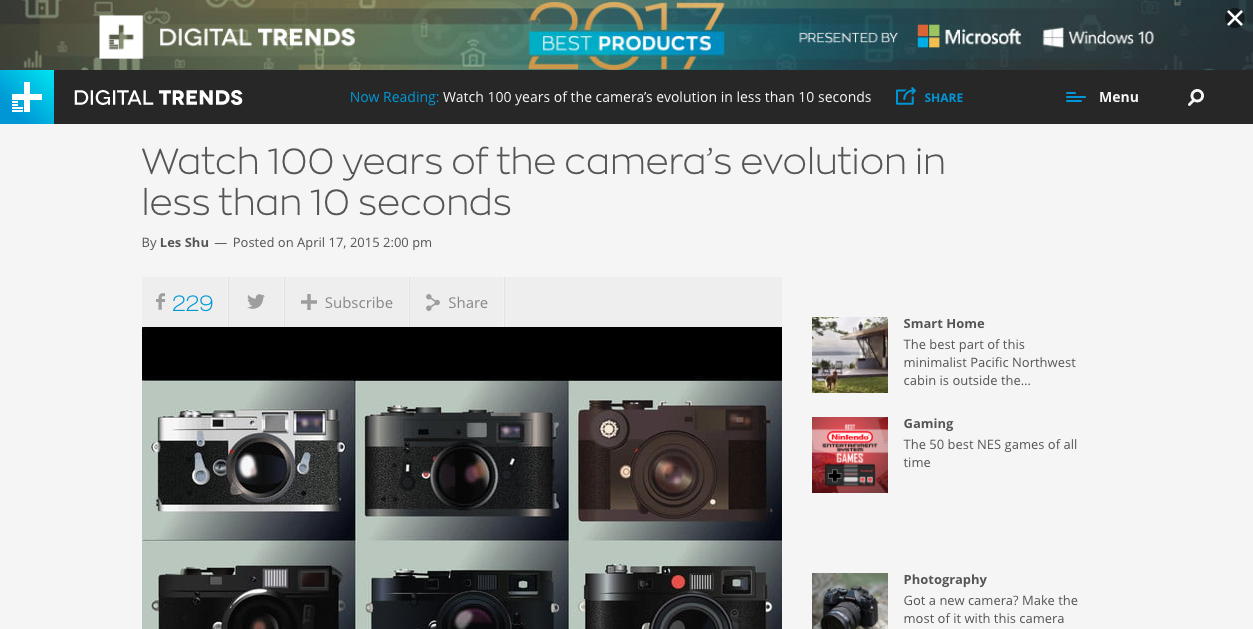
Task: Click the blue Digital Trends plus logo
Action: (27, 97)
